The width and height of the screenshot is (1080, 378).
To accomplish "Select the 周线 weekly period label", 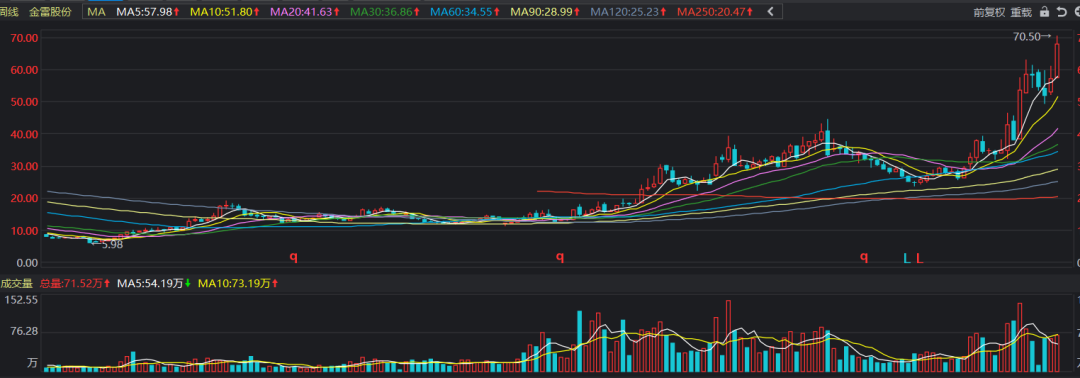I will (x=9, y=12).
